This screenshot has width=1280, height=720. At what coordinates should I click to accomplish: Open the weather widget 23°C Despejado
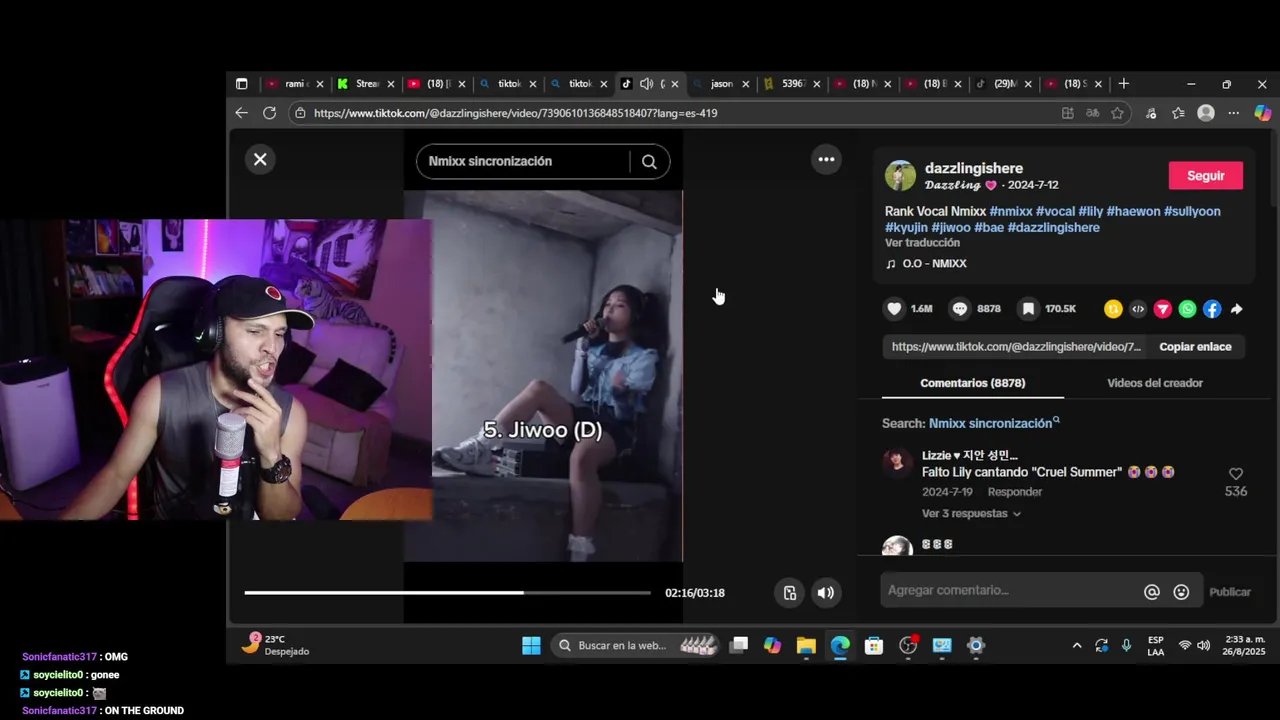(x=277, y=645)
